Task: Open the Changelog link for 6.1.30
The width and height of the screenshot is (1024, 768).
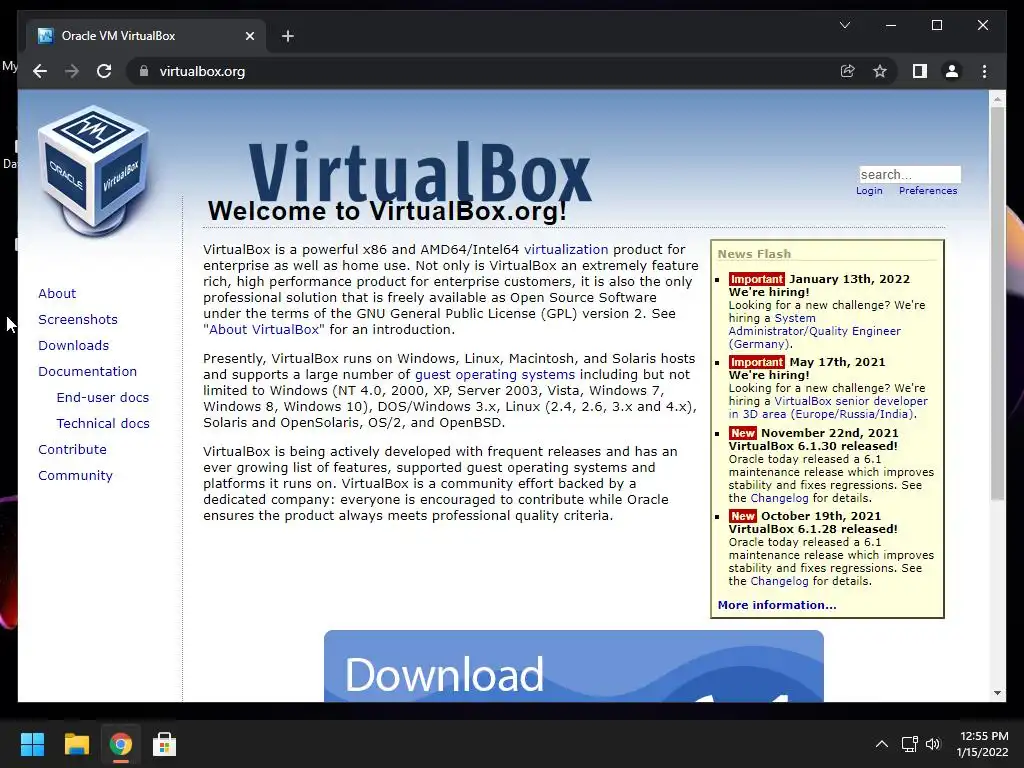Action: click(x=779, y=498)
